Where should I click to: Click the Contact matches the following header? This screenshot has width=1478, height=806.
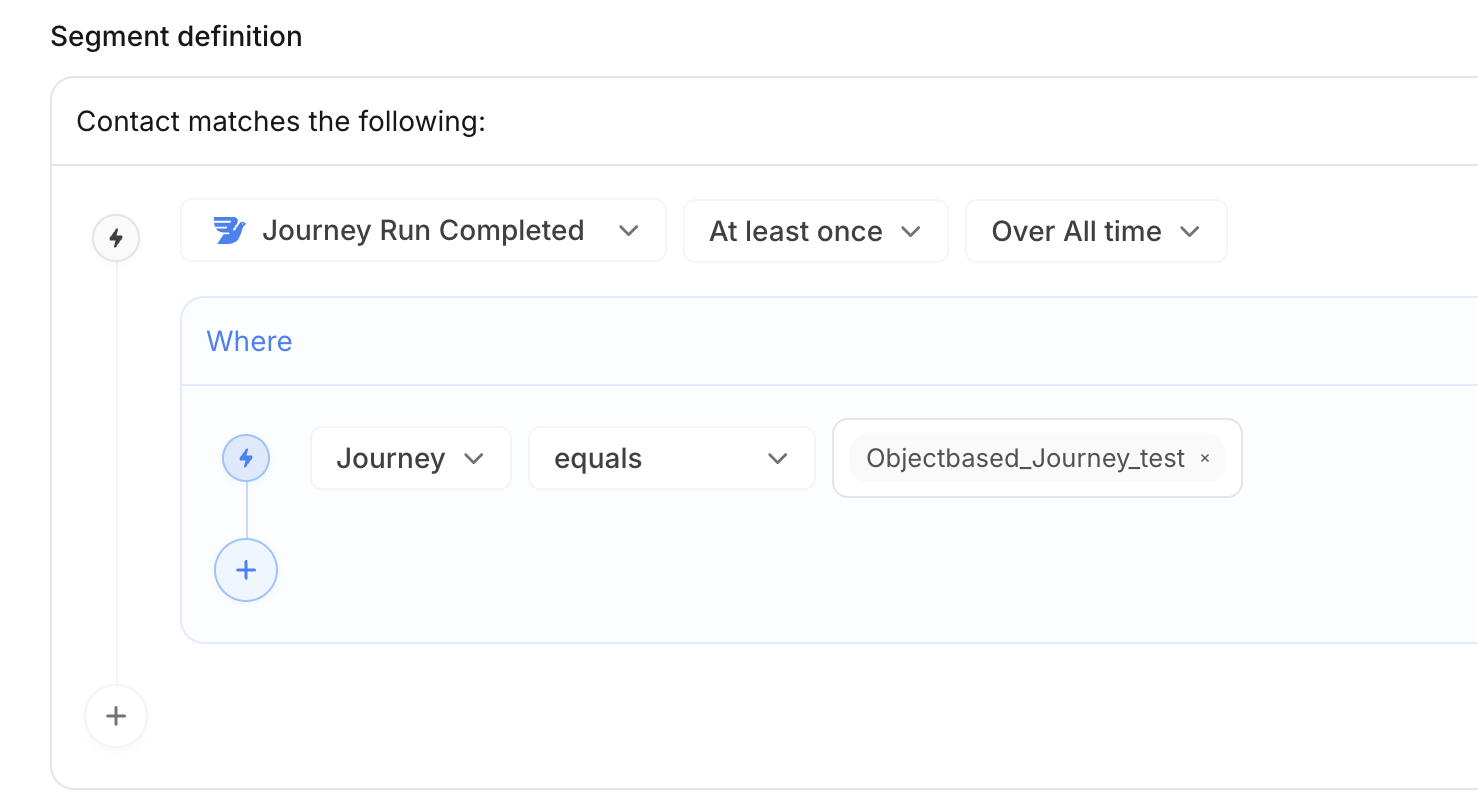click(x=281, y=122)
